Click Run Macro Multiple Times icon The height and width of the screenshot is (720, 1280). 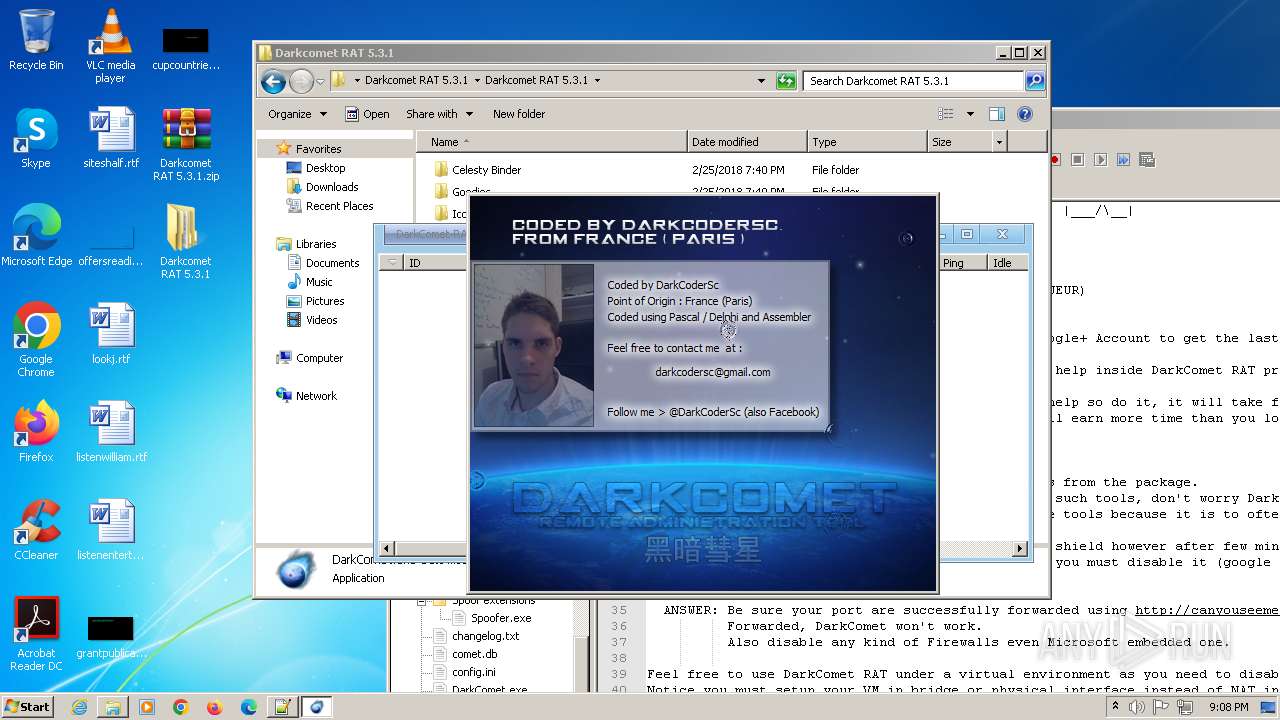tap(1123, 159)
